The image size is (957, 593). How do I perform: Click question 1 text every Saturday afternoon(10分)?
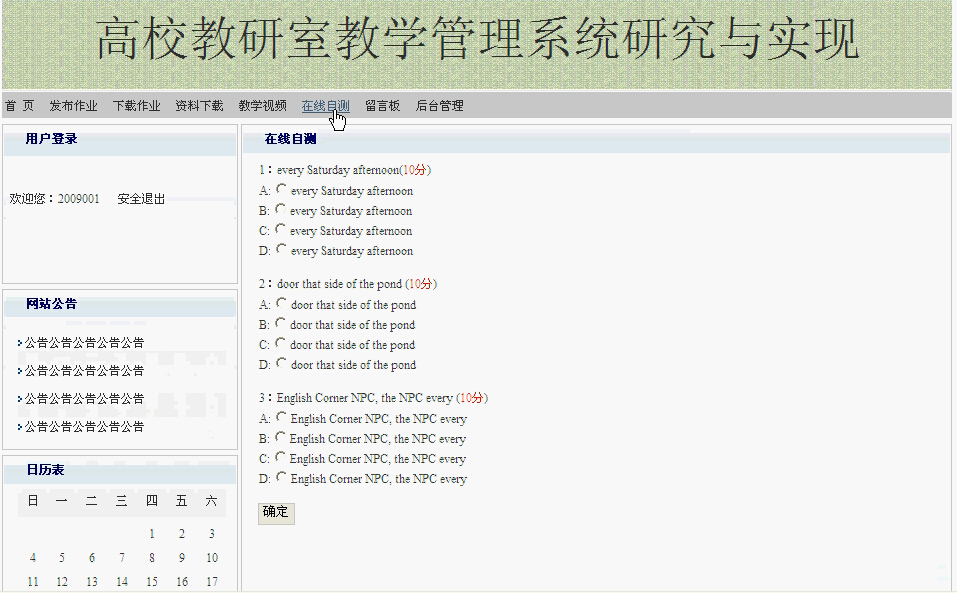(354, 170)
